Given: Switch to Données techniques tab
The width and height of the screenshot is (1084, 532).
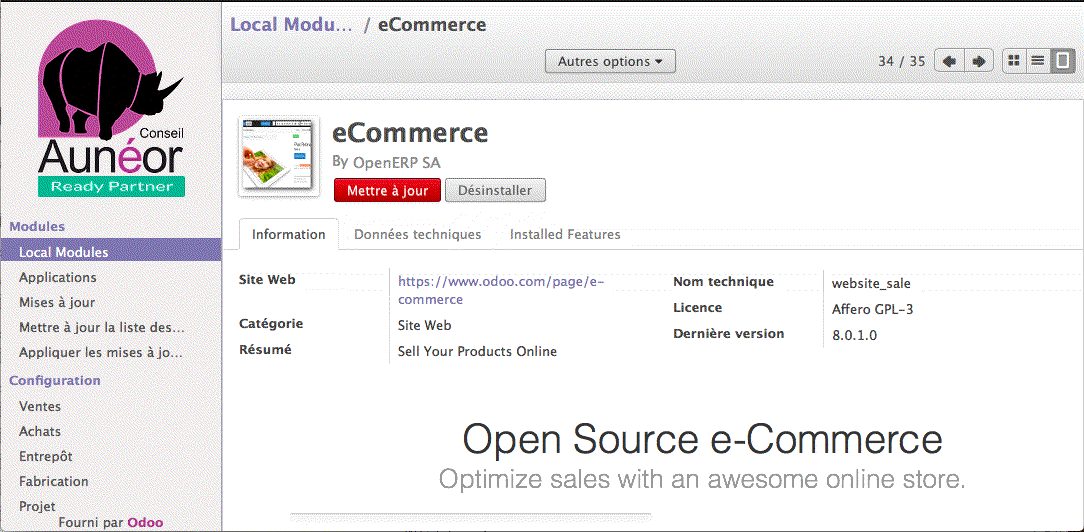Looking at the screenshot, I should 418,235.
